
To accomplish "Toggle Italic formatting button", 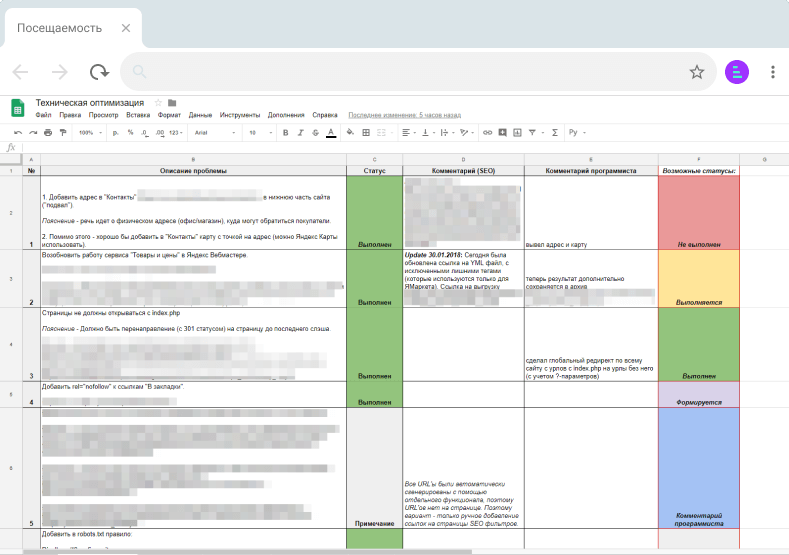I will (x=300, y=133).
